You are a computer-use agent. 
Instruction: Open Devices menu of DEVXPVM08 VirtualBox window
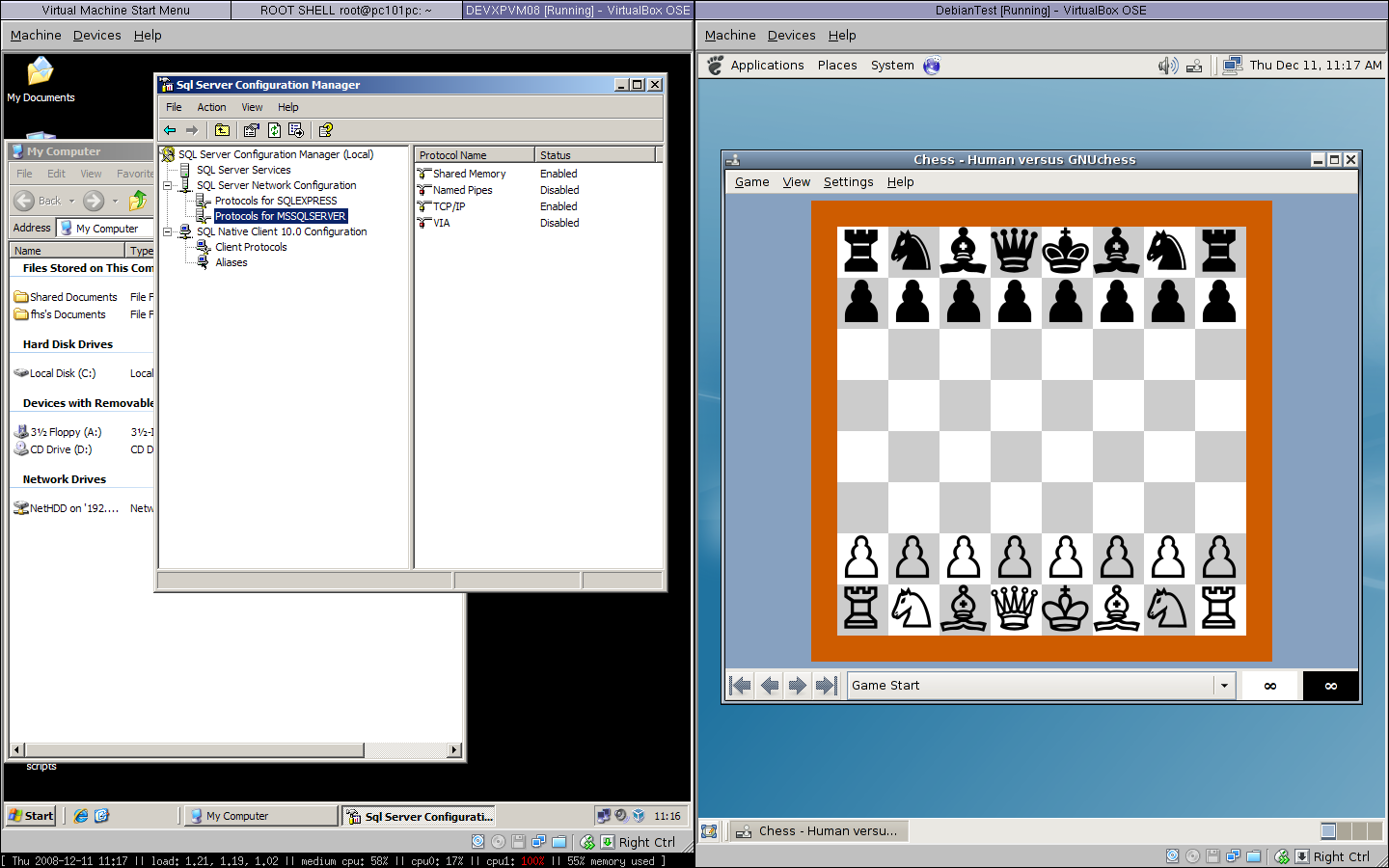97,36
